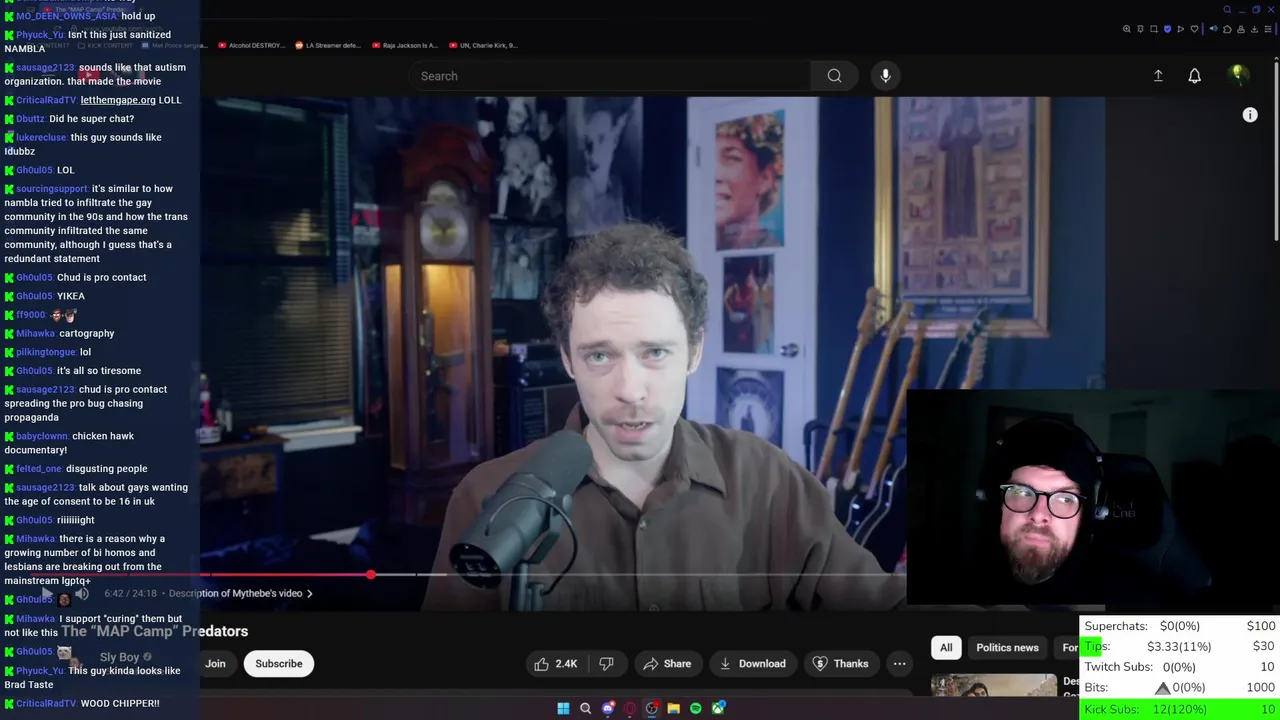Image resolution: width=1280 pixels, height=720 pixels.
Task: Click chat username sourcingsupport
Action: tap(52, 189)
